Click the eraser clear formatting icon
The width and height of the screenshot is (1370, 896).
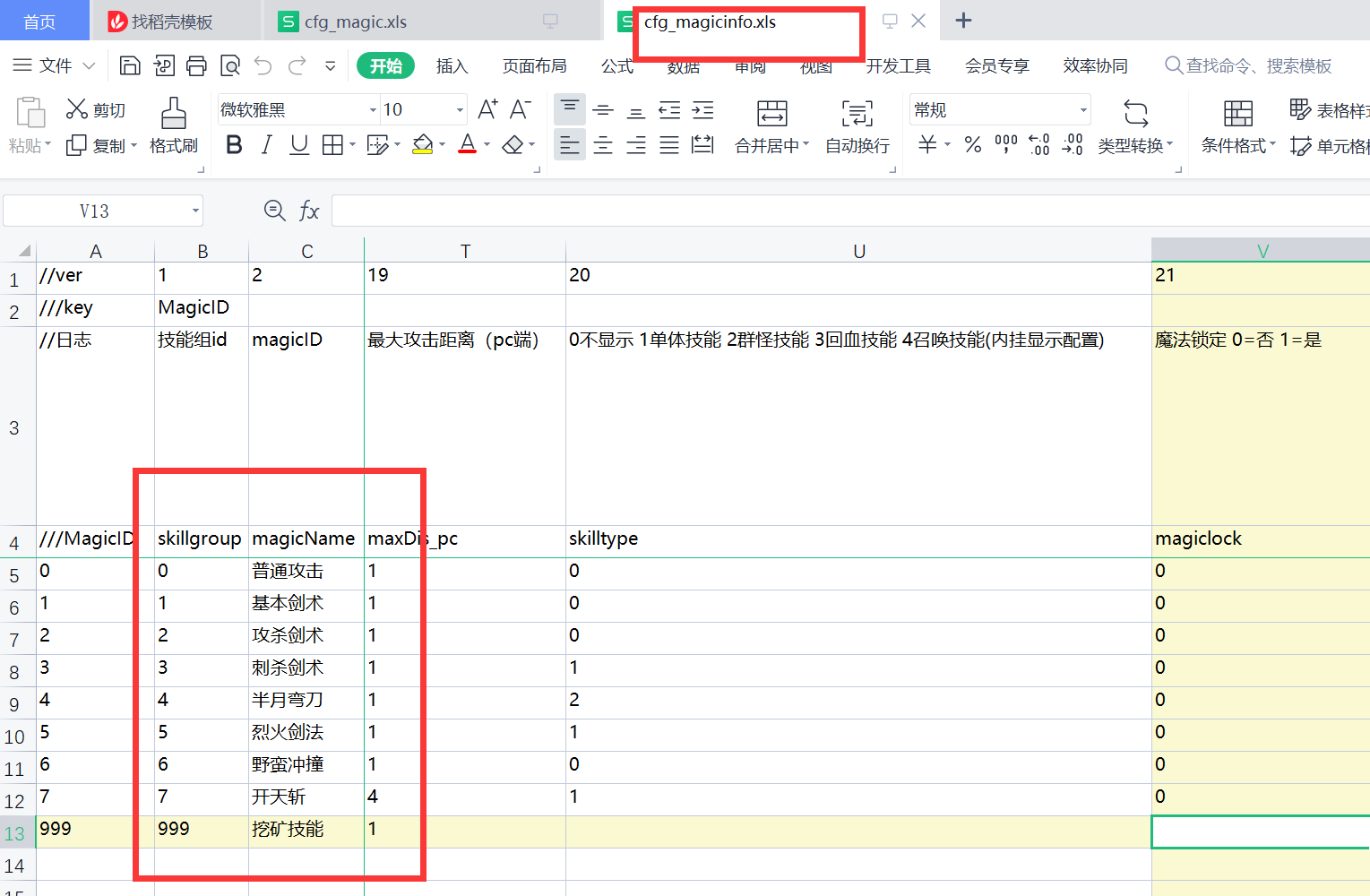click(513, 144)
